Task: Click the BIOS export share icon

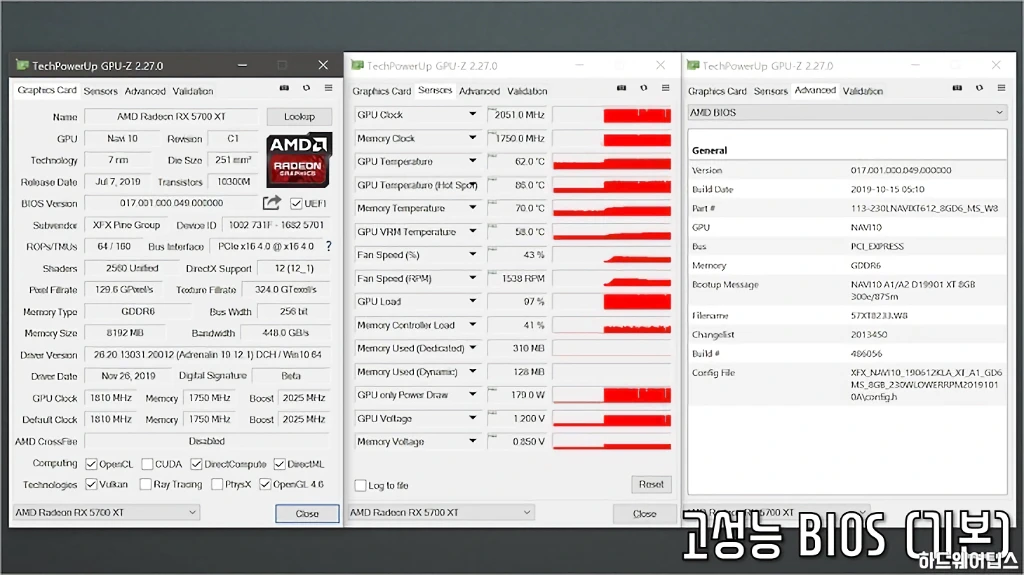Action: (272, 203)
